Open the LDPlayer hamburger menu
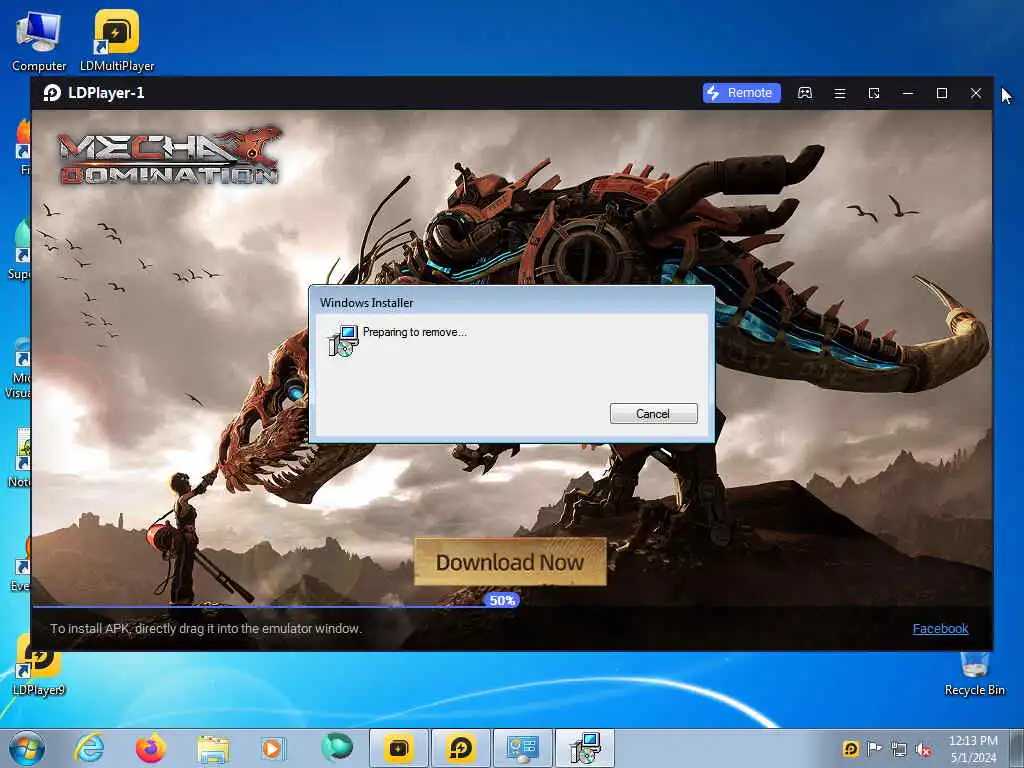The image size is (1024, 768). pyautogui.click(x=840, y=93)
